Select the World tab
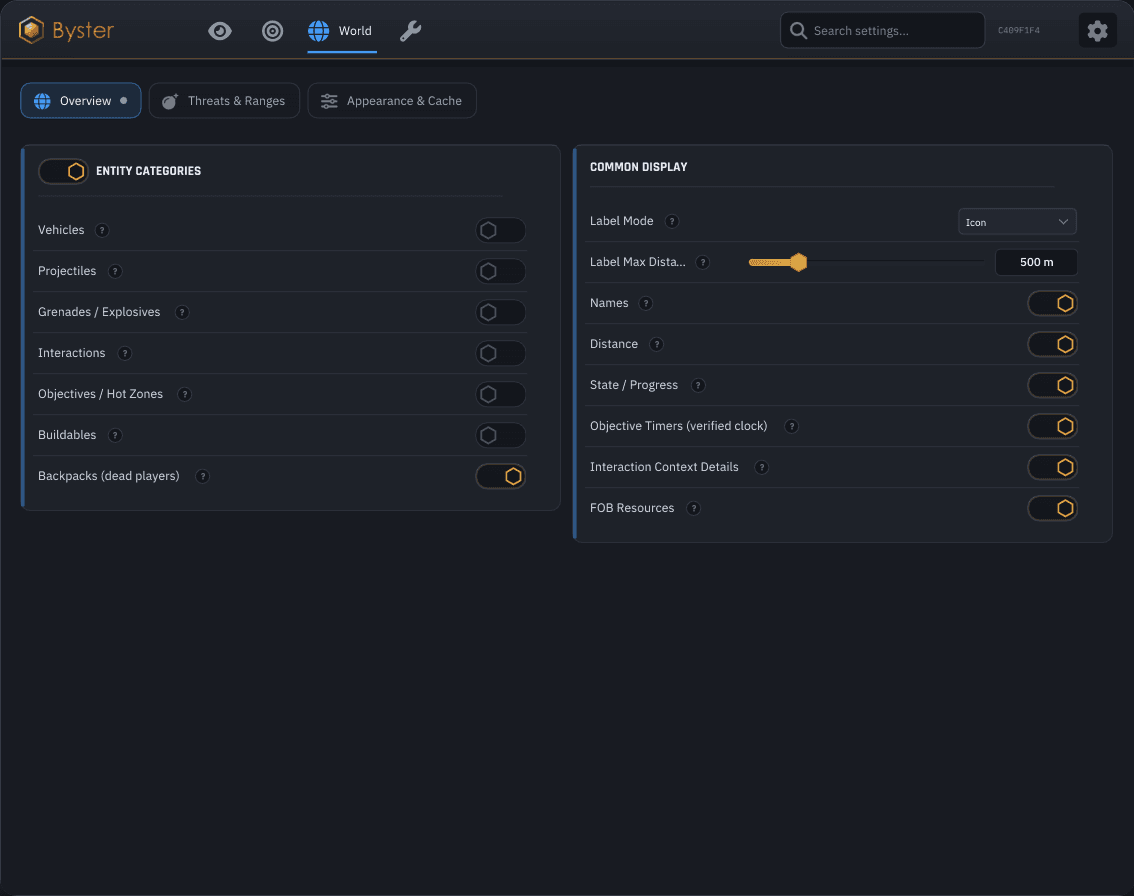 pyautogui.click(x=341, y=31)
